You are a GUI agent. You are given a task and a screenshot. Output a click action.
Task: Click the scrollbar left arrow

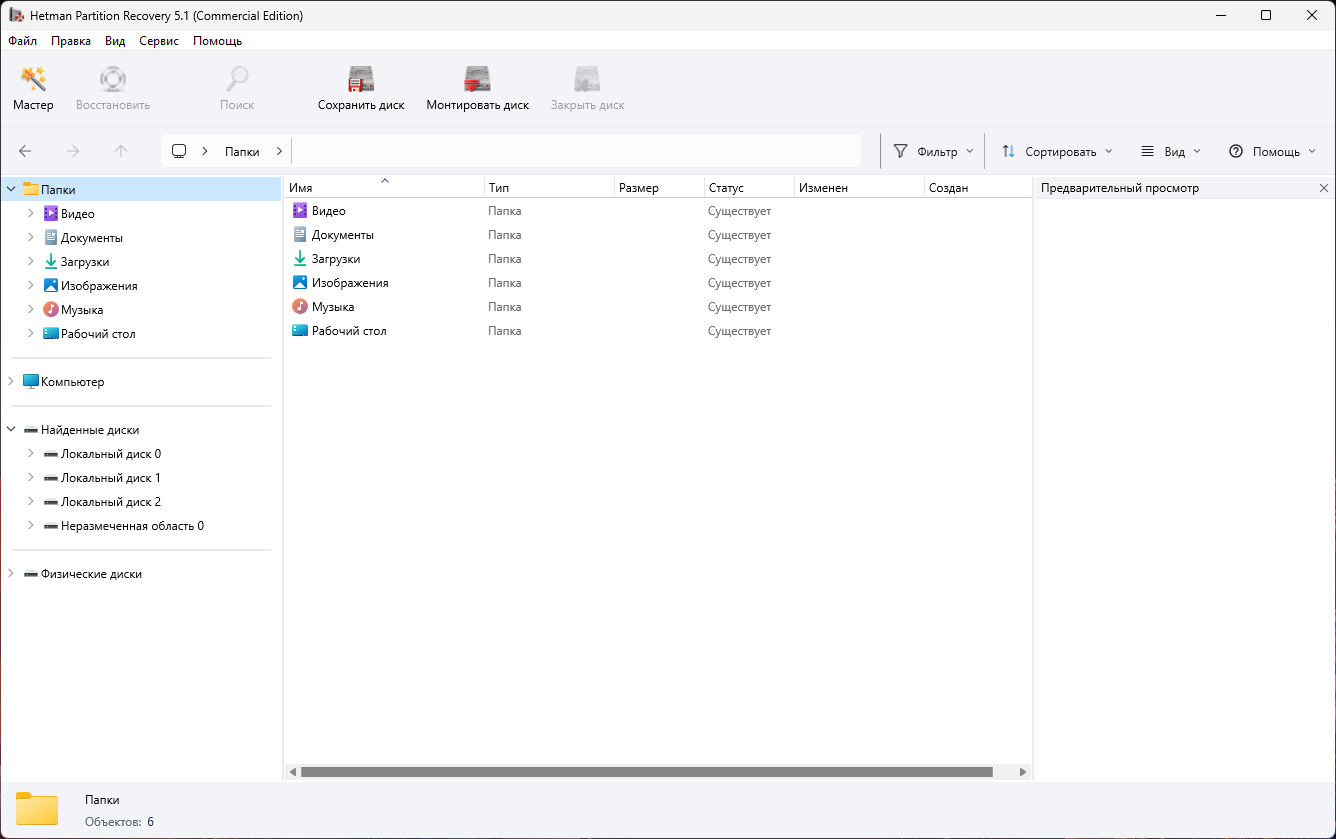(x=293, y=772)
